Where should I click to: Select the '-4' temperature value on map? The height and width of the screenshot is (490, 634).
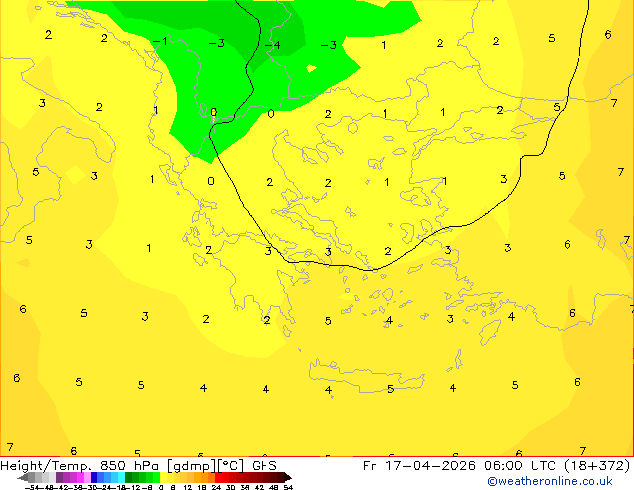(x=273, y=44)
